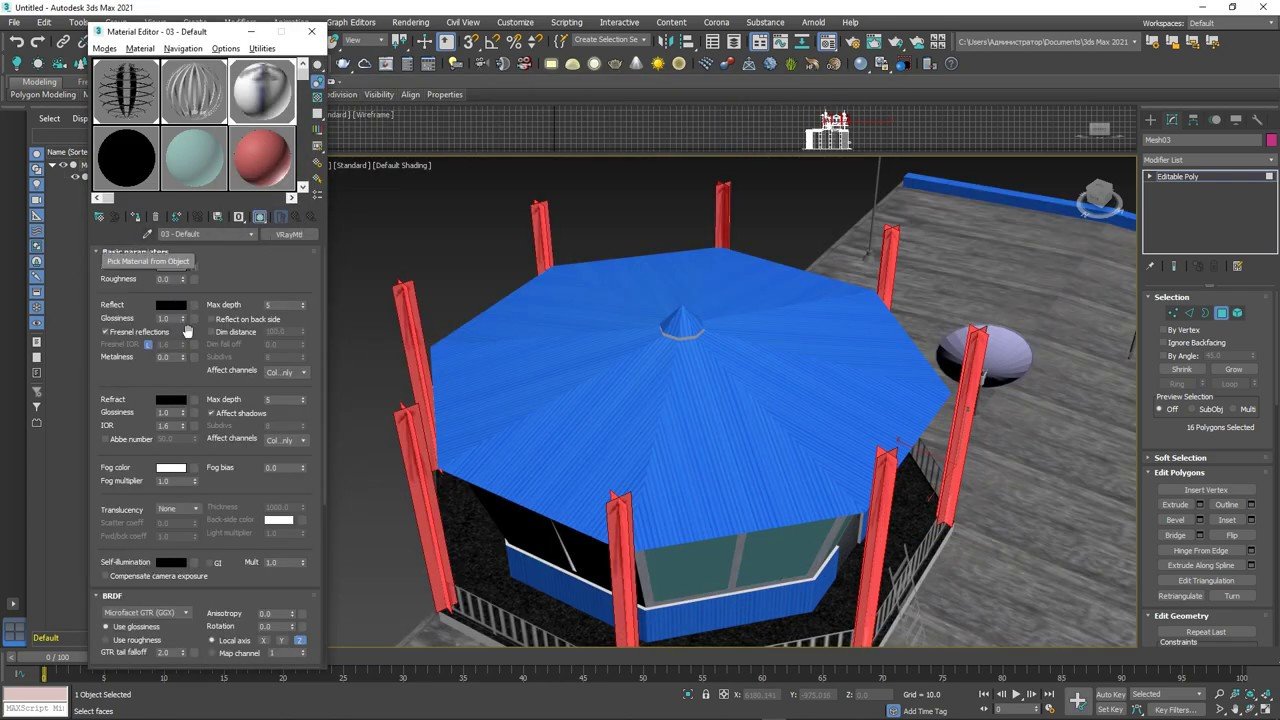Select the Move transform tool
The width and height of the screenshot is (1280, 720).
click(x=424, y=41)
